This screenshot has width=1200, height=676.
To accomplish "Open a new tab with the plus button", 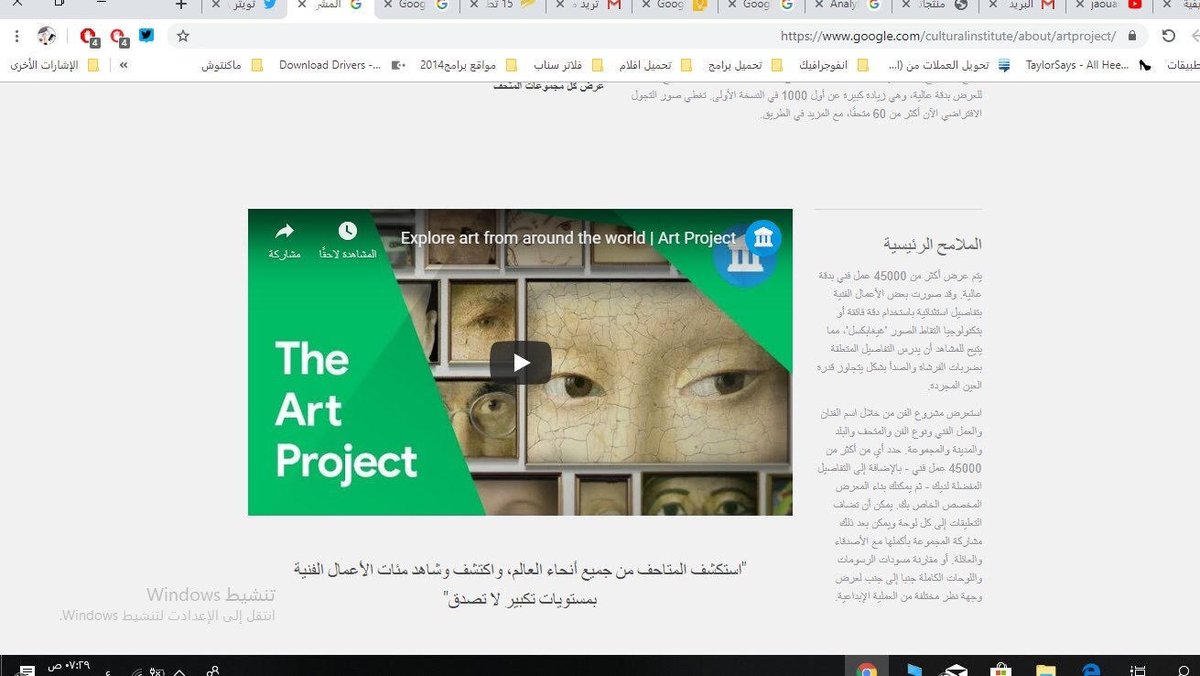I will coord(181,5).
